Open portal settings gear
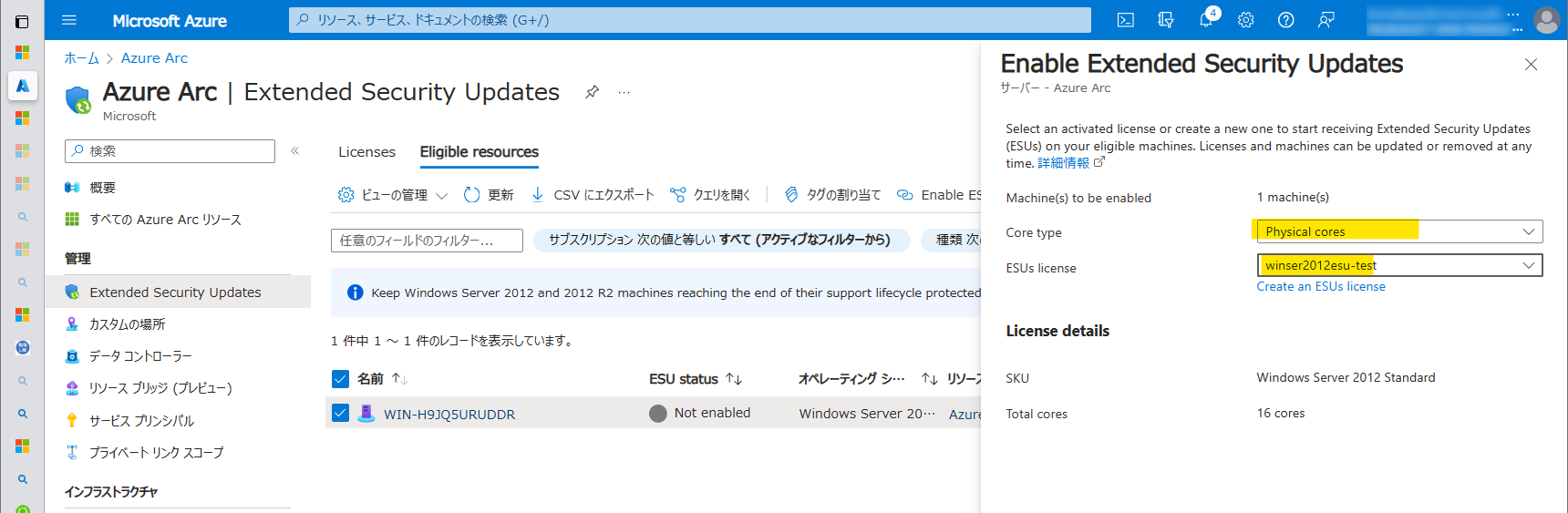 [x=1246, y=20]
